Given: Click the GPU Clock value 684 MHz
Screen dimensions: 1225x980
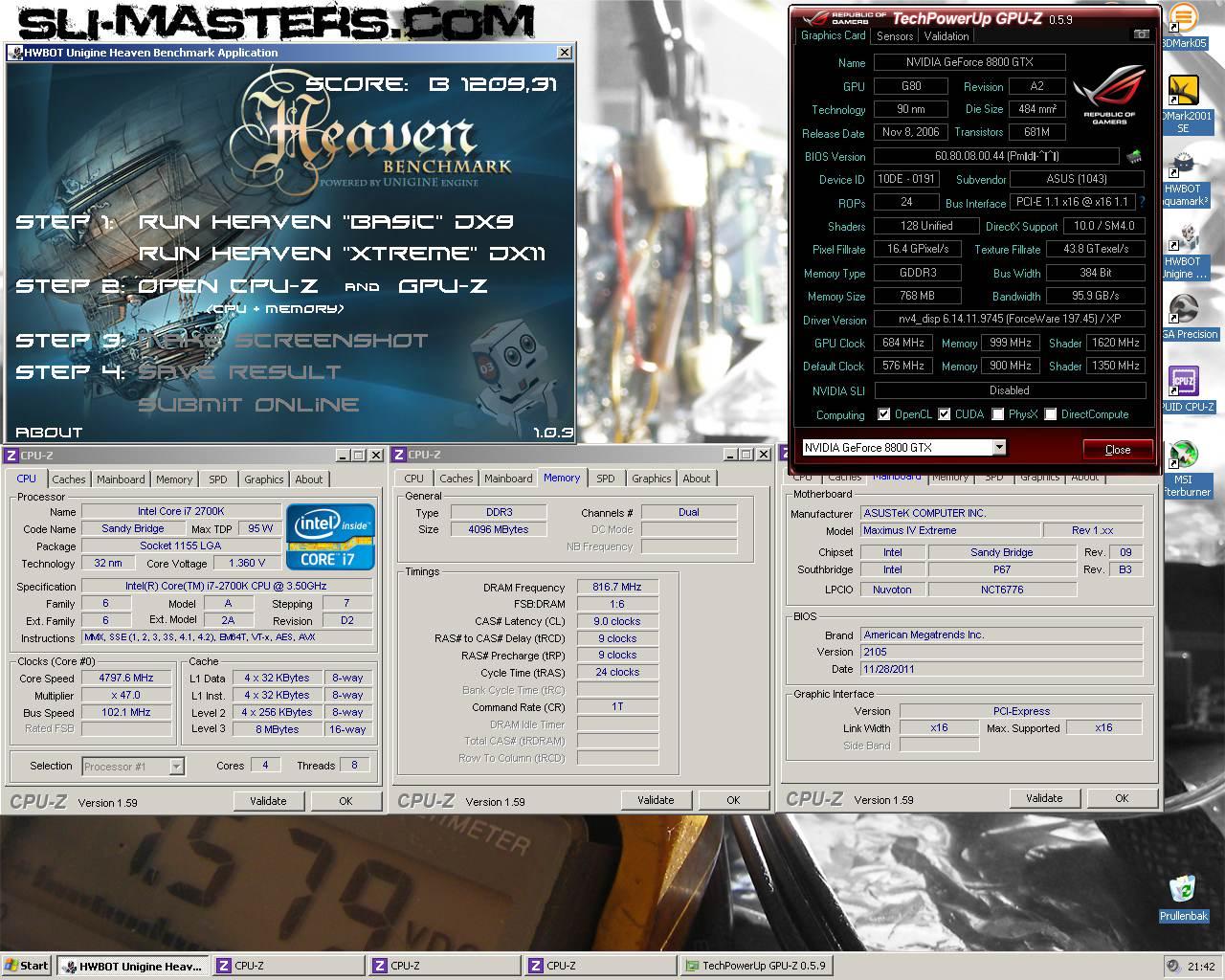Looking at the screenshot, I should [902, 343].
